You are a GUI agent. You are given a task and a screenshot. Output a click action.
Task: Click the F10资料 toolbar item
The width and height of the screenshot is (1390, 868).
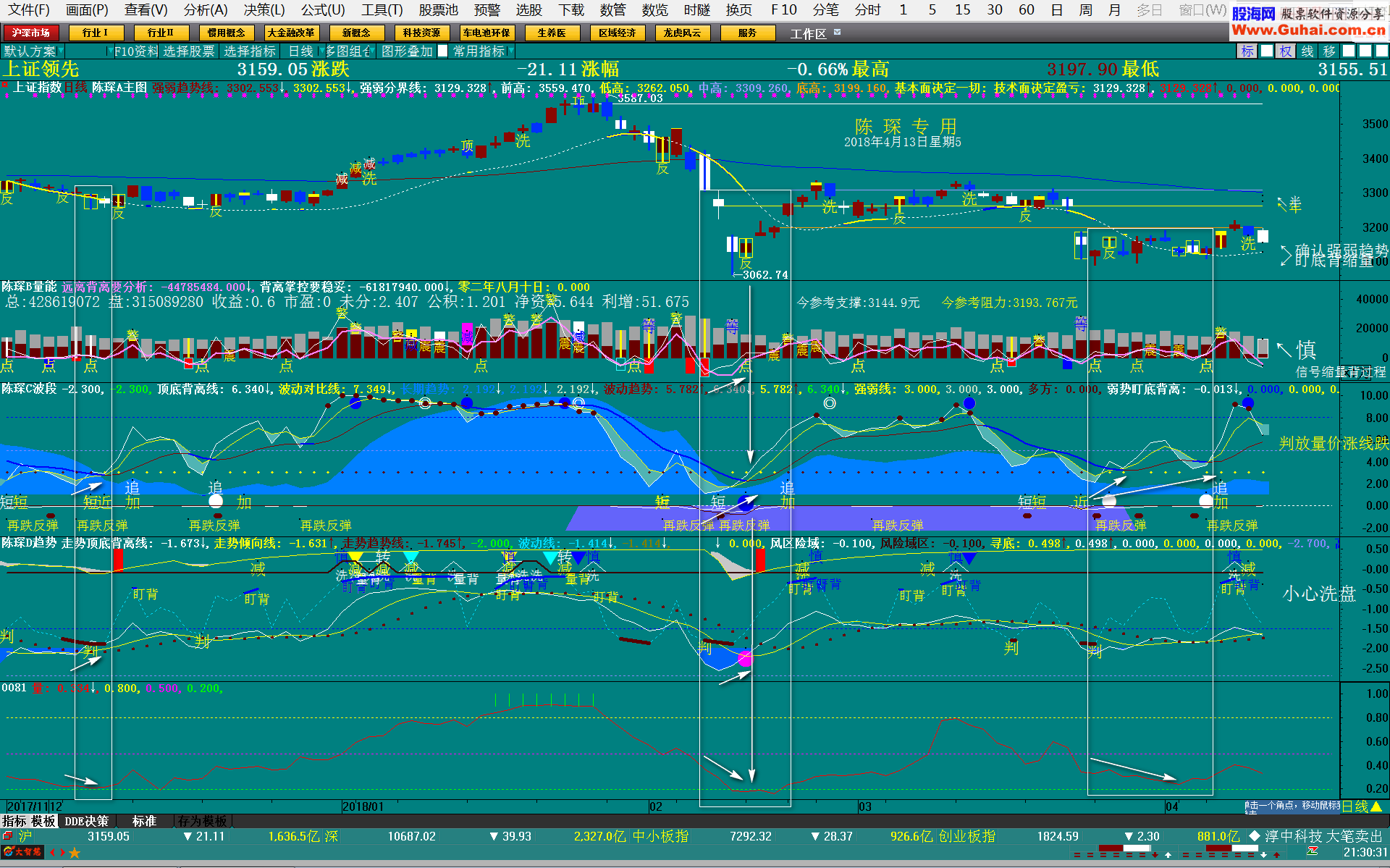[x=135, y=51]
